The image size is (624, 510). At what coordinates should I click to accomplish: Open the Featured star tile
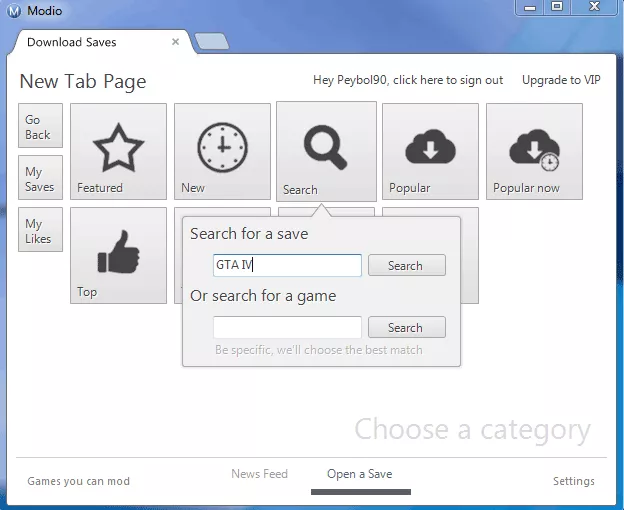point(118,151)
